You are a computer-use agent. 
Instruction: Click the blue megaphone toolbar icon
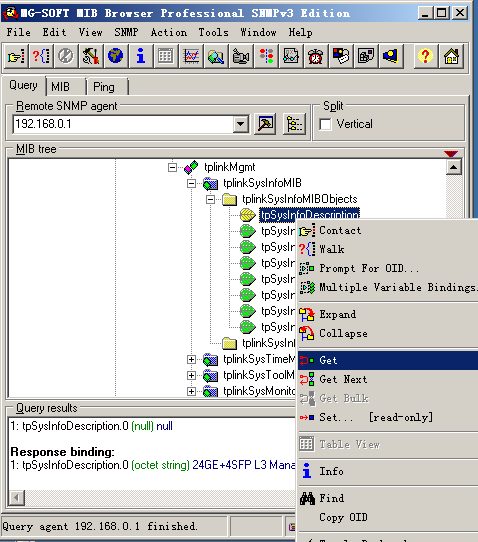(x=391, y=56)
